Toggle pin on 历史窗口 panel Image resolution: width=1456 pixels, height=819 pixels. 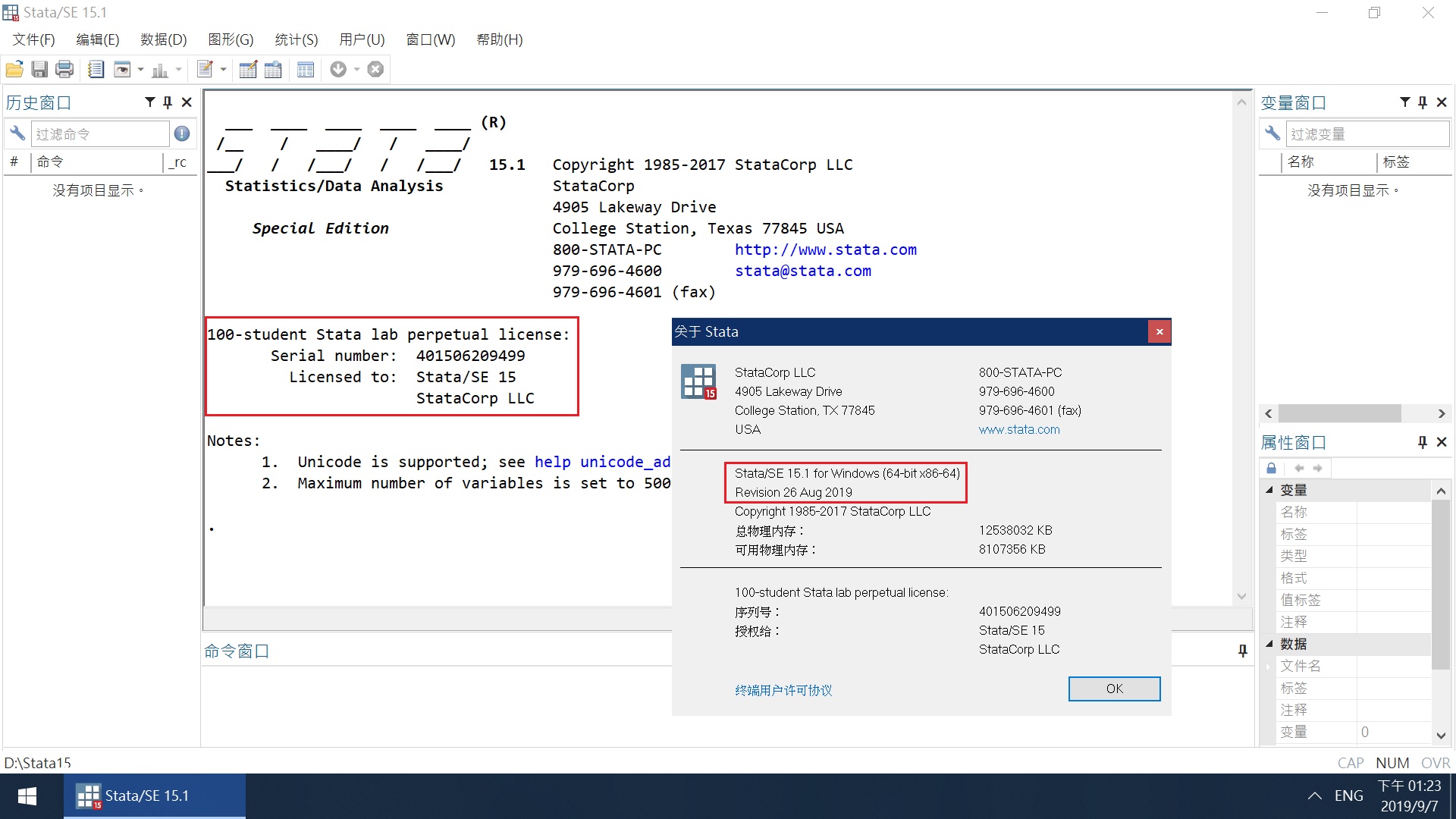coord(168,102)
